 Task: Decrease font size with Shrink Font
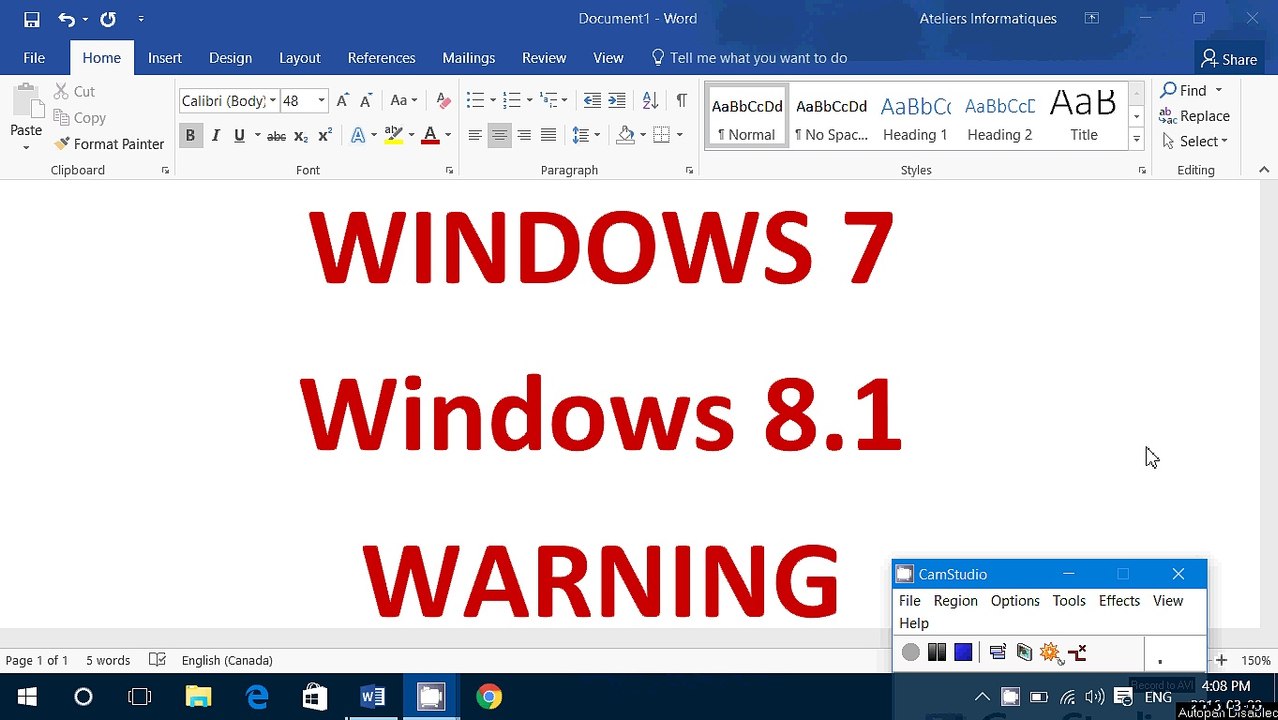366,101
